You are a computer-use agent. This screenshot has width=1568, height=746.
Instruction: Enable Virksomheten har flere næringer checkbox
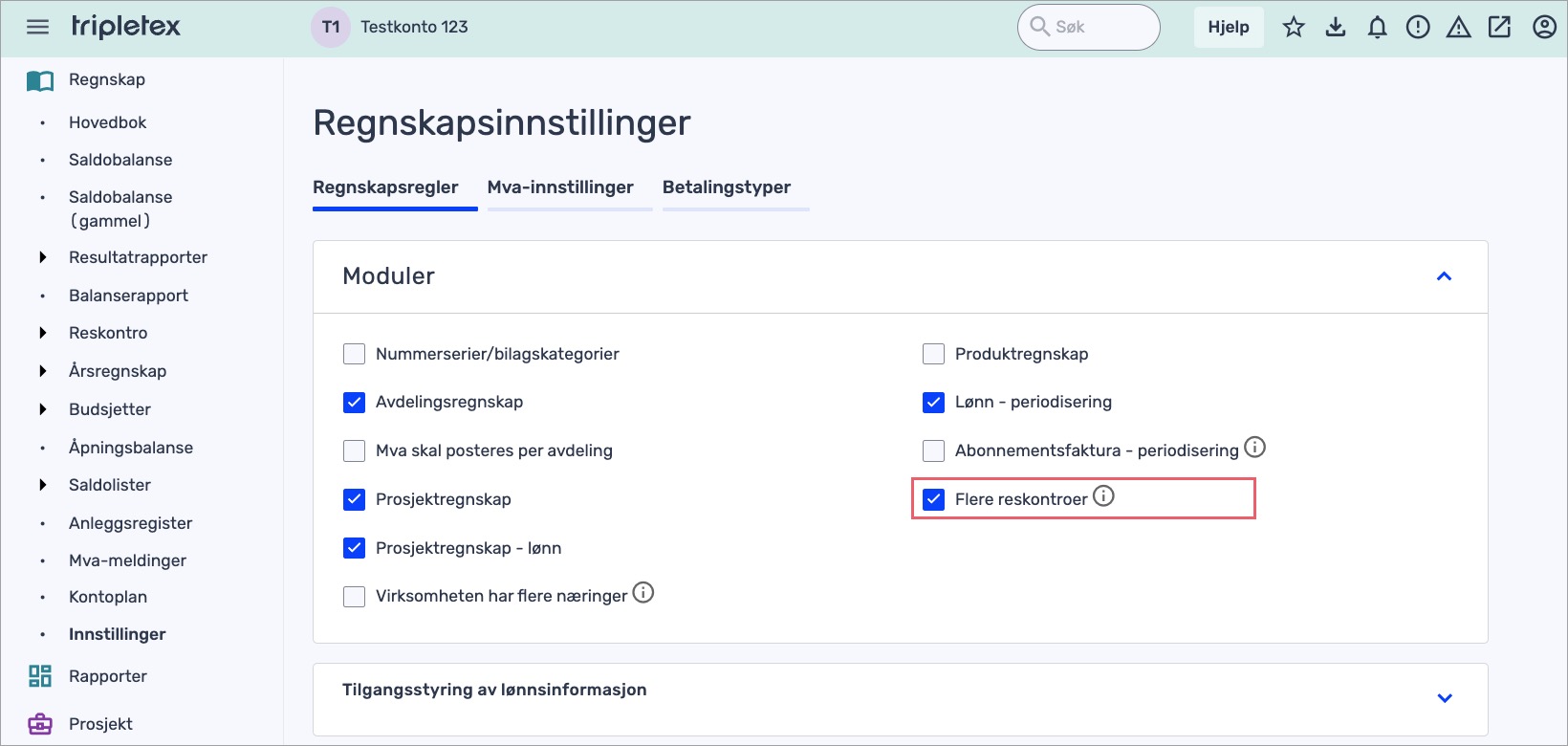[354, 597]
